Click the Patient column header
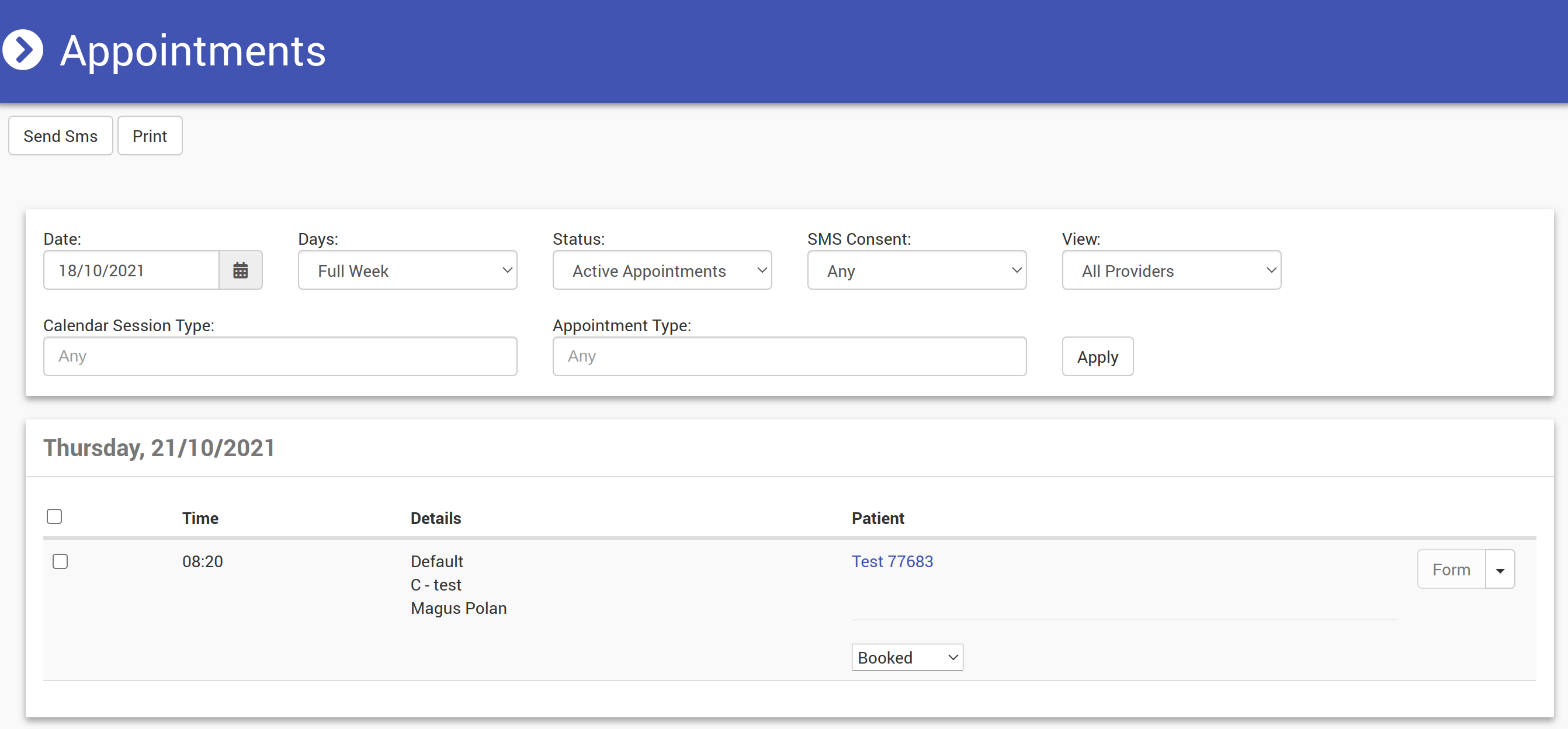Viewport: 1568px width, 729px height. tap(877, 519)
